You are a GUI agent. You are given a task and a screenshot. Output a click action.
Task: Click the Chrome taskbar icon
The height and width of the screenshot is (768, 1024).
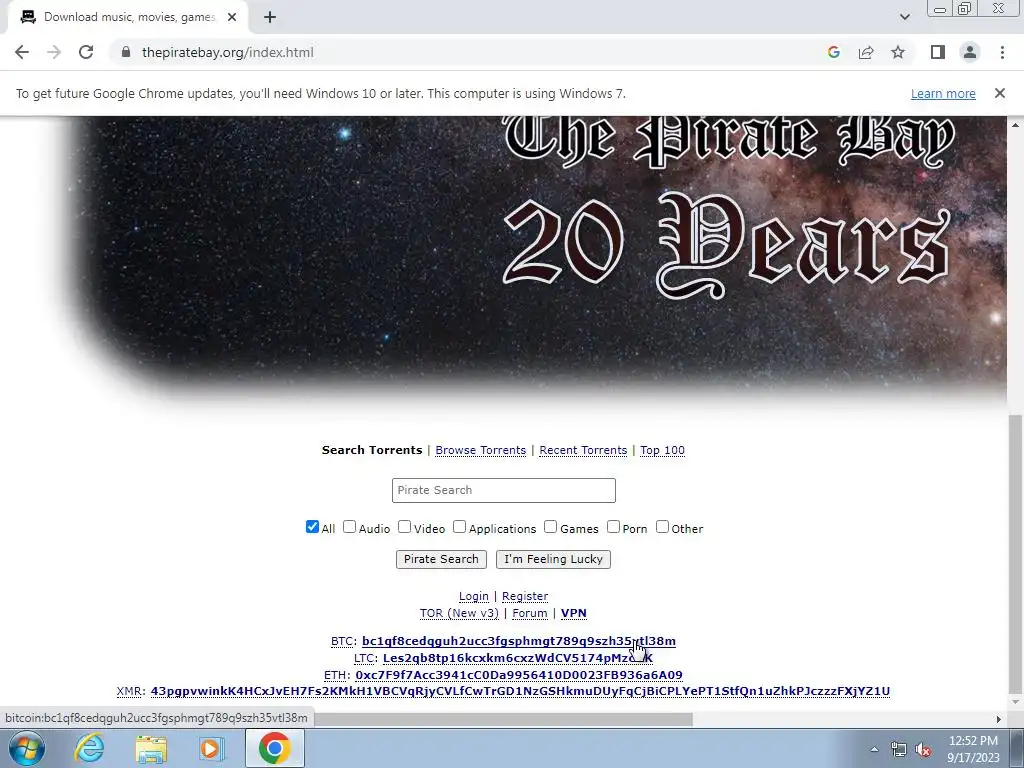(x=275, y=748)
